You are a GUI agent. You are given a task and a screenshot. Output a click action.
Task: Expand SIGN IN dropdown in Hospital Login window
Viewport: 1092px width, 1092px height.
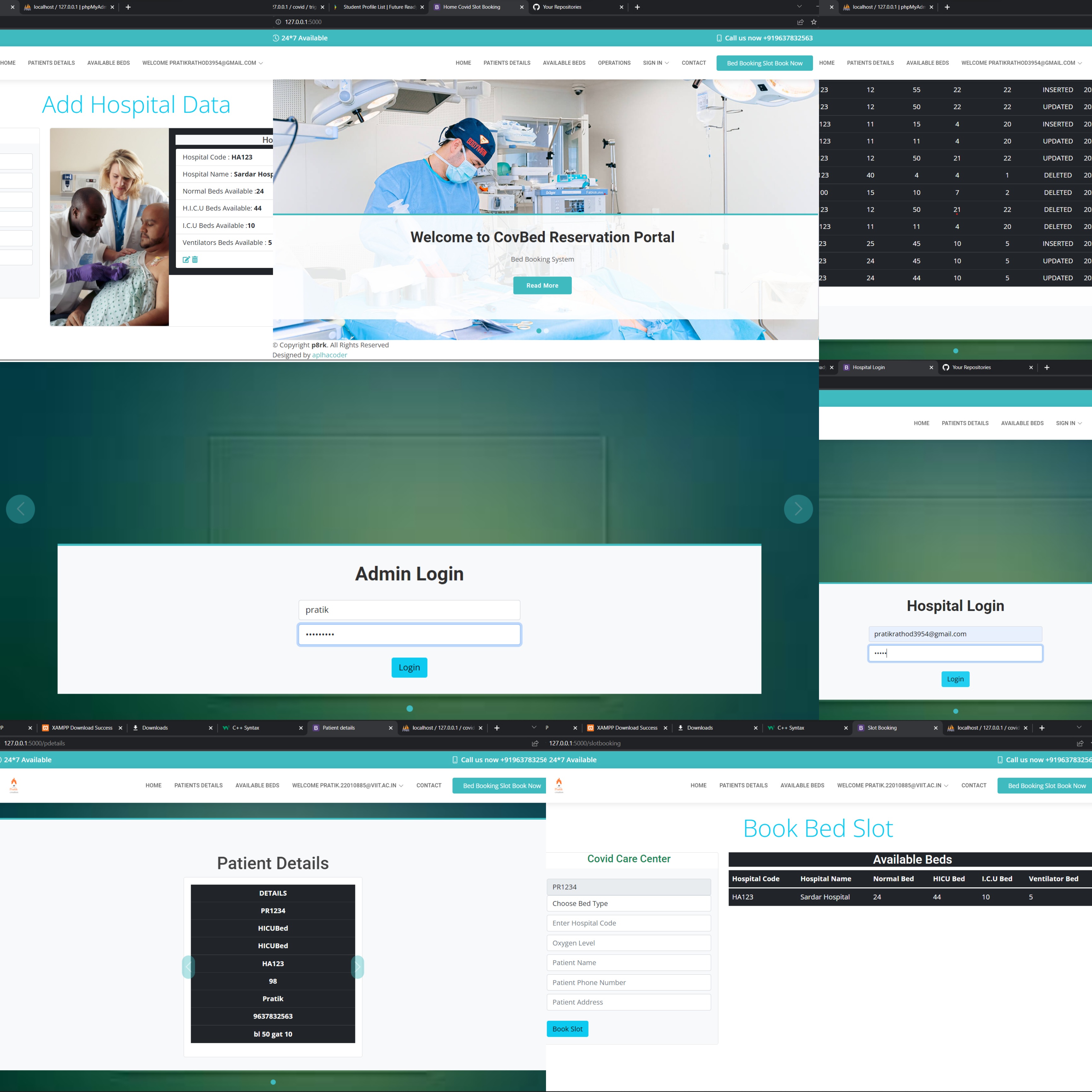[x=1069, y=423]
